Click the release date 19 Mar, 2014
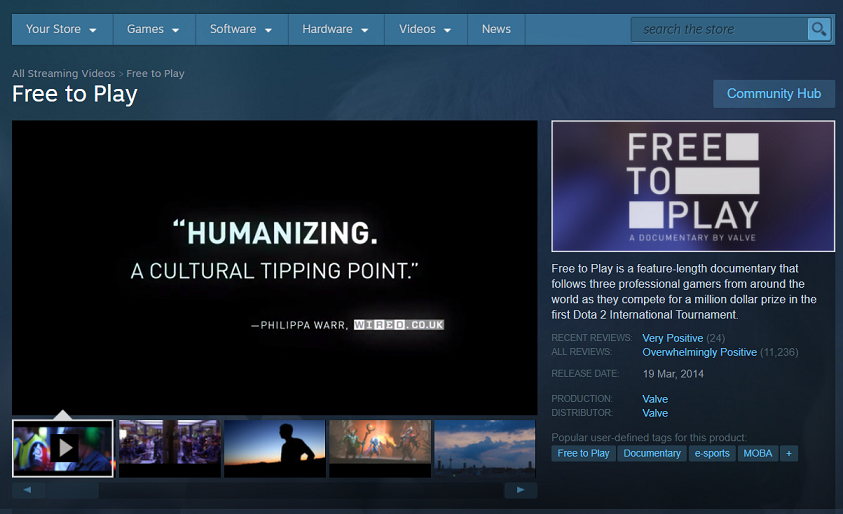Viewport: 843px width, 514px height. (673, 374)
